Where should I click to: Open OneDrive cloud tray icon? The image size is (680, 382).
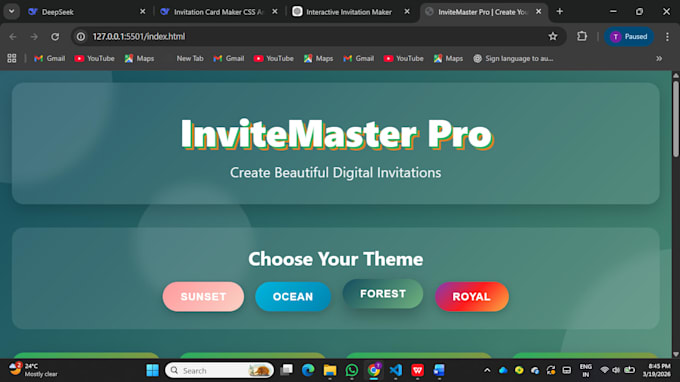tap(503, 370)
